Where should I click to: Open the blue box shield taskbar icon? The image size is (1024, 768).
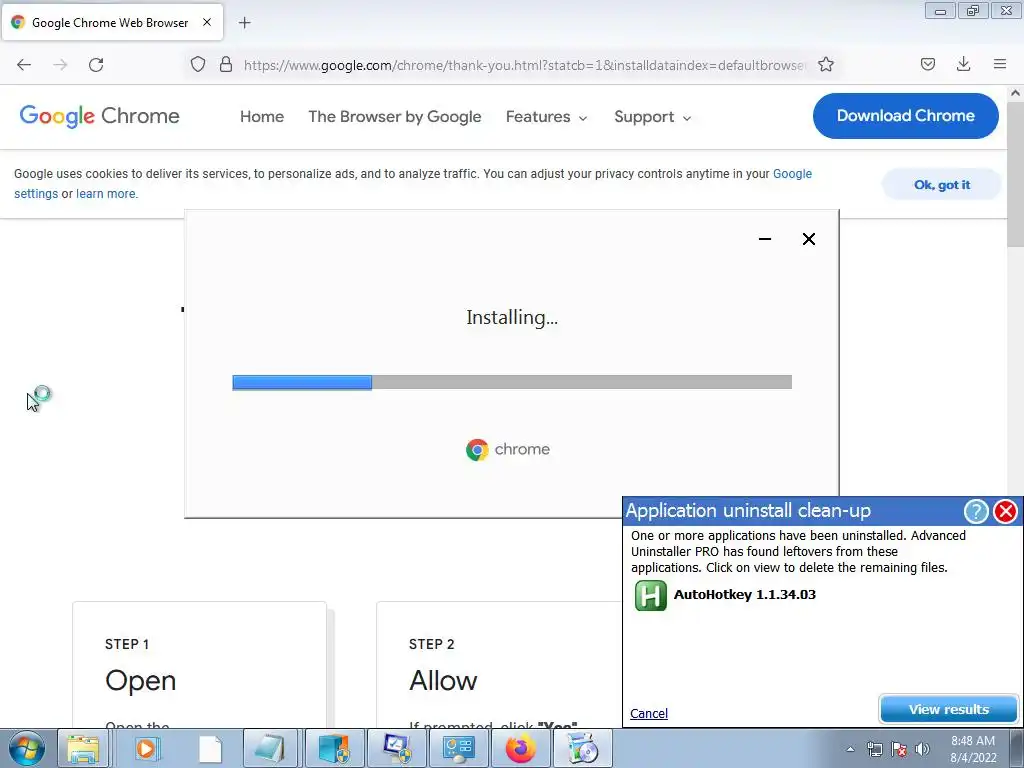[334, 748]
